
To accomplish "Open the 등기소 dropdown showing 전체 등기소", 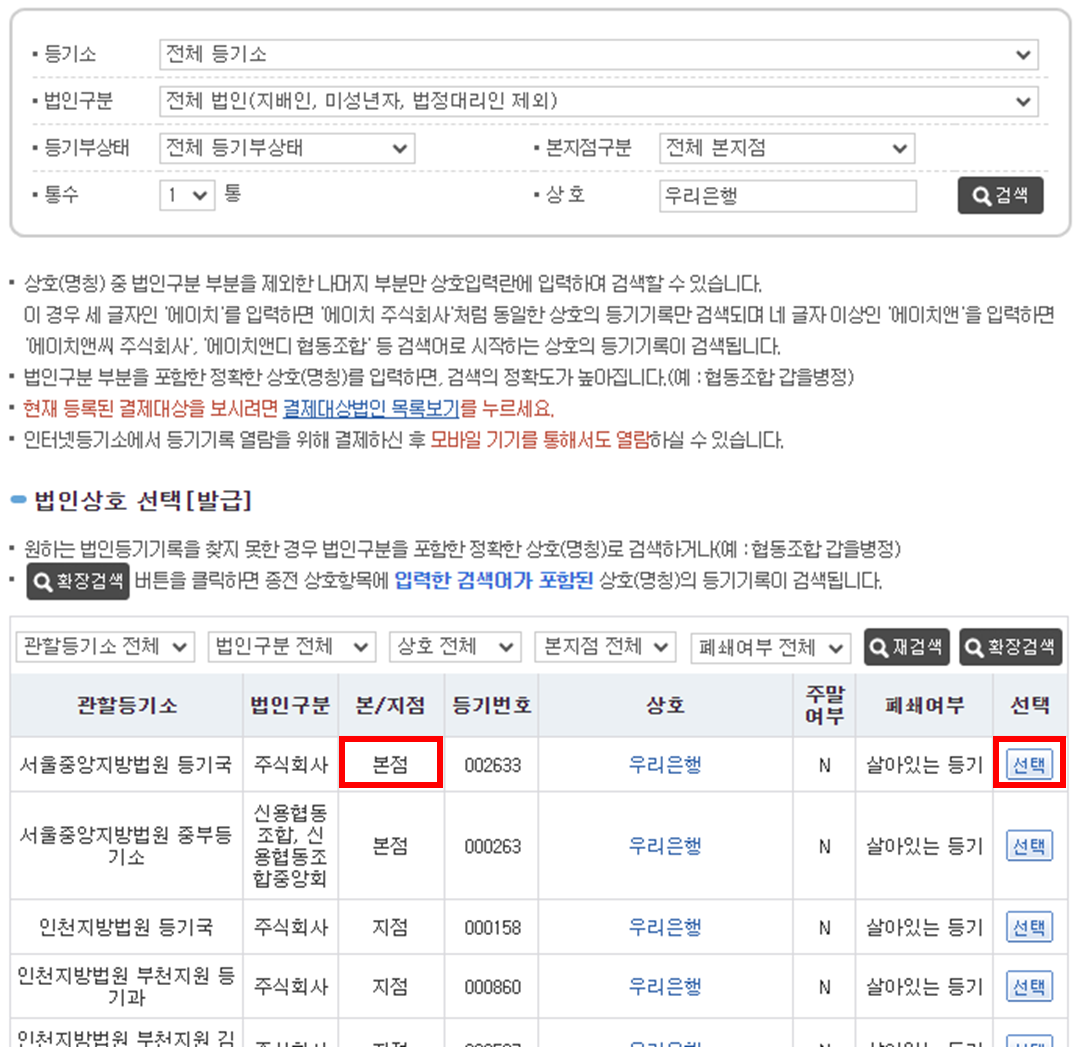I will click(x=599, y=55).
